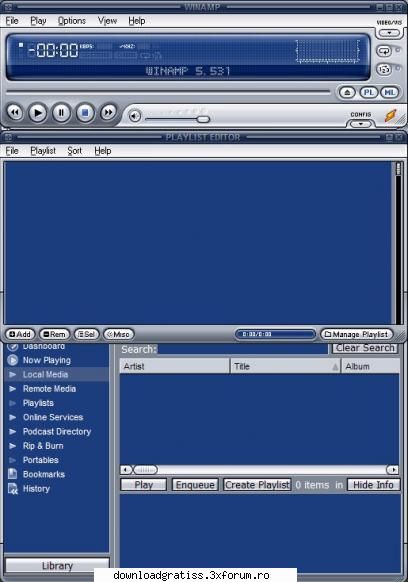Click the Sel selection button
408x582 pixels.
pyautogui.click(x=87, y=334)
